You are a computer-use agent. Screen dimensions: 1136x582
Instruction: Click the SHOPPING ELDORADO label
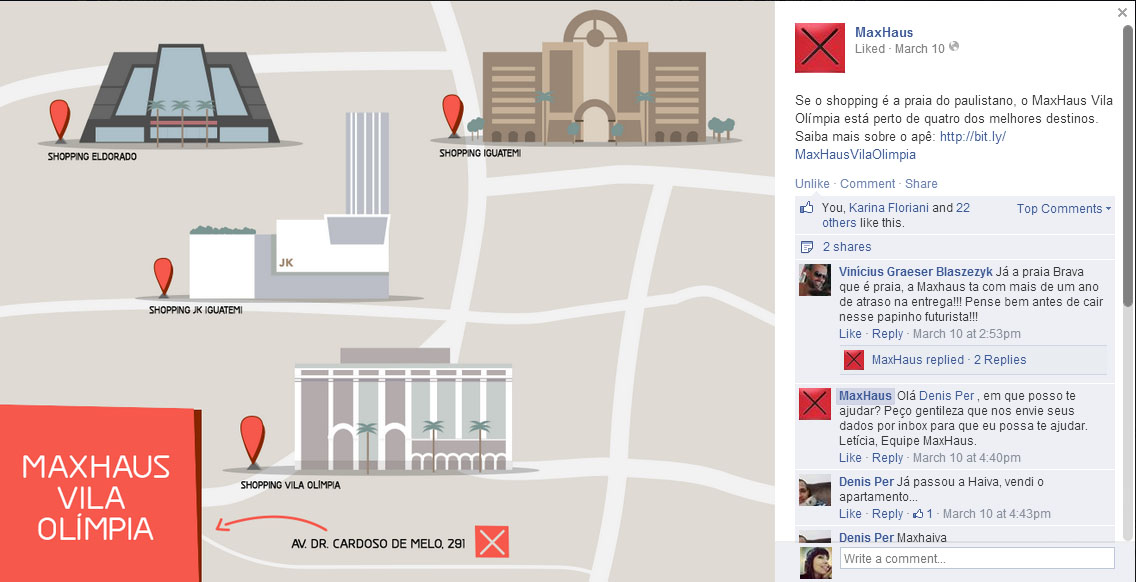[92, 156]
